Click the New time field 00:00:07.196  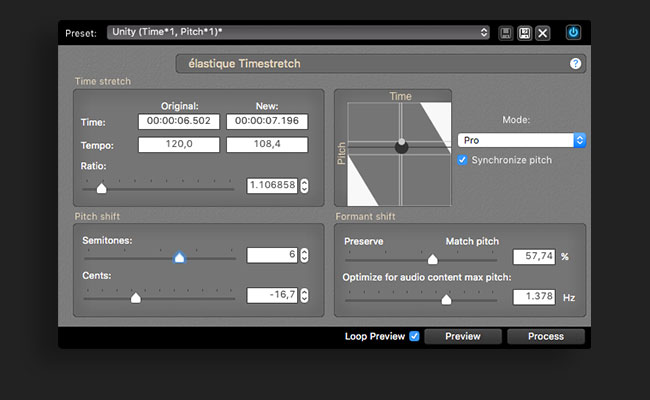pyautogui.click(x=267, y=121)
